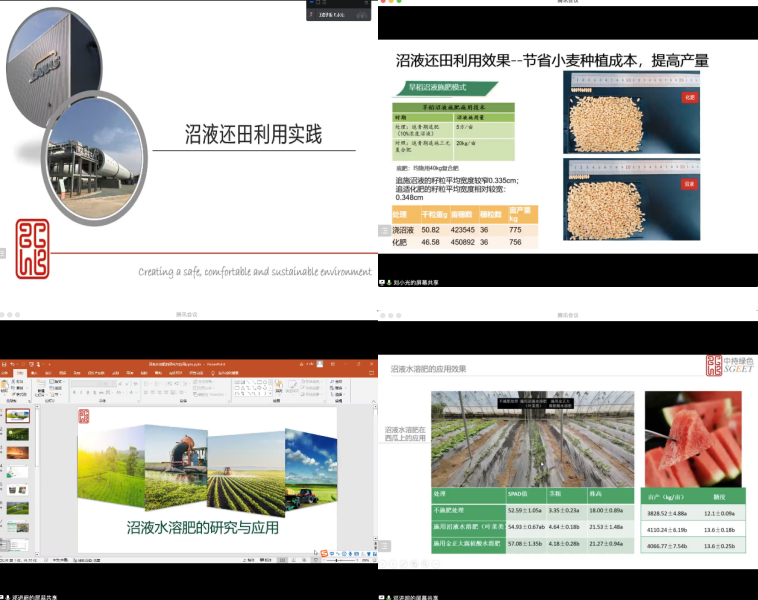Open the 幻灯片放映 ribbon tab

(x=96, y=373)
